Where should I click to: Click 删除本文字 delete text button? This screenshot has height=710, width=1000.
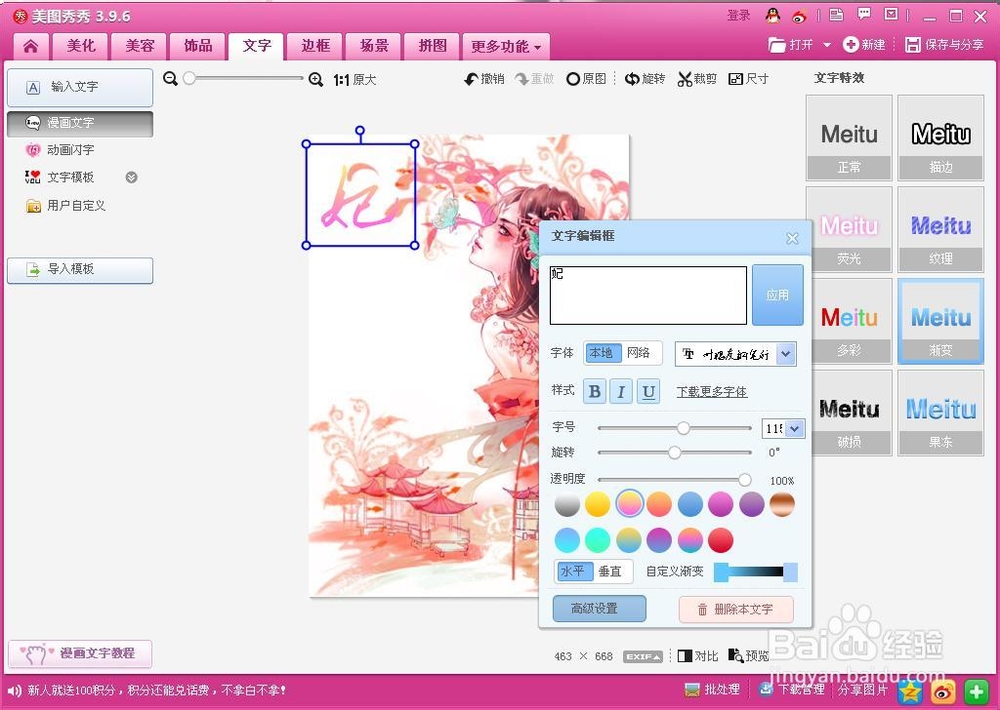pos(737,609)
